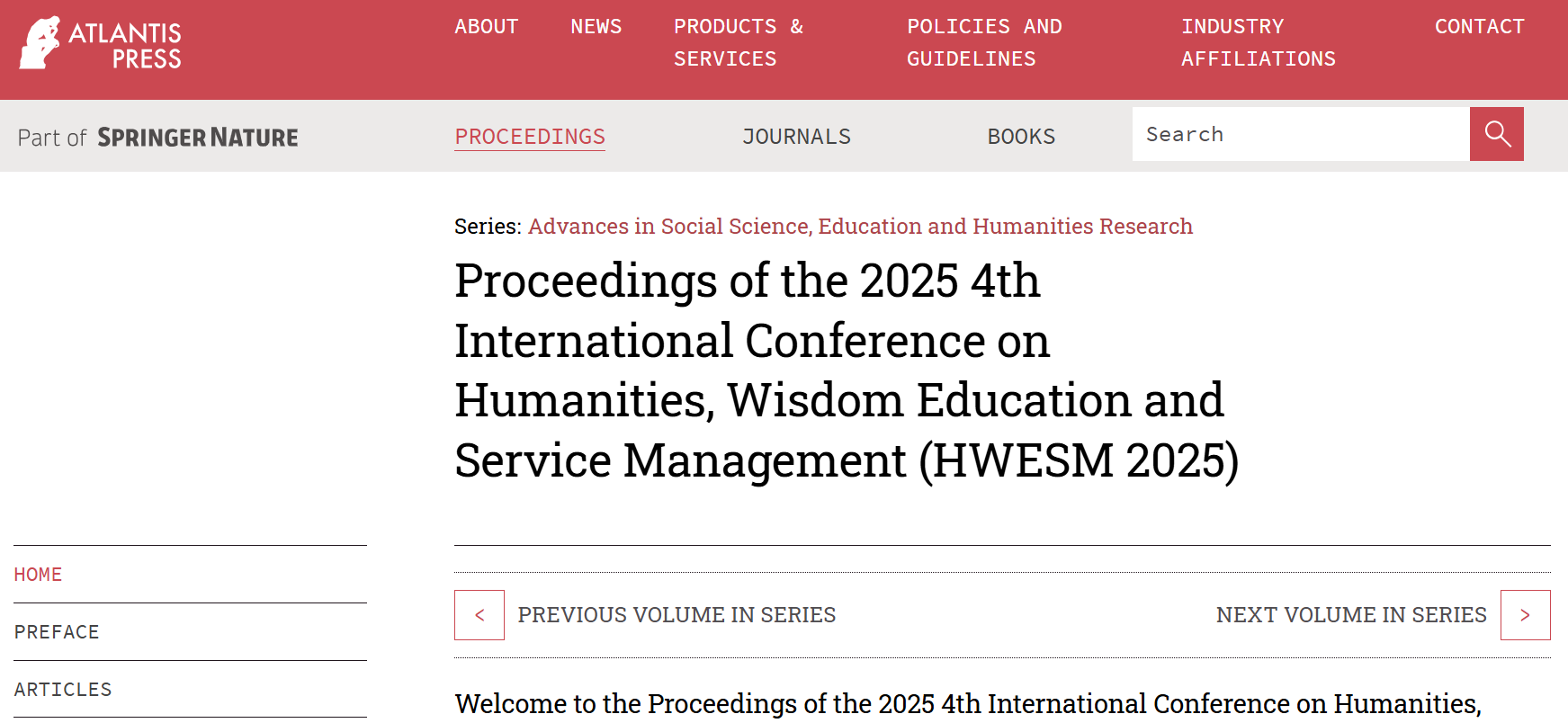Navigate to Industry Affiliations
The height and width of the screenshot is (723, 1568).
coord(1258,42)
